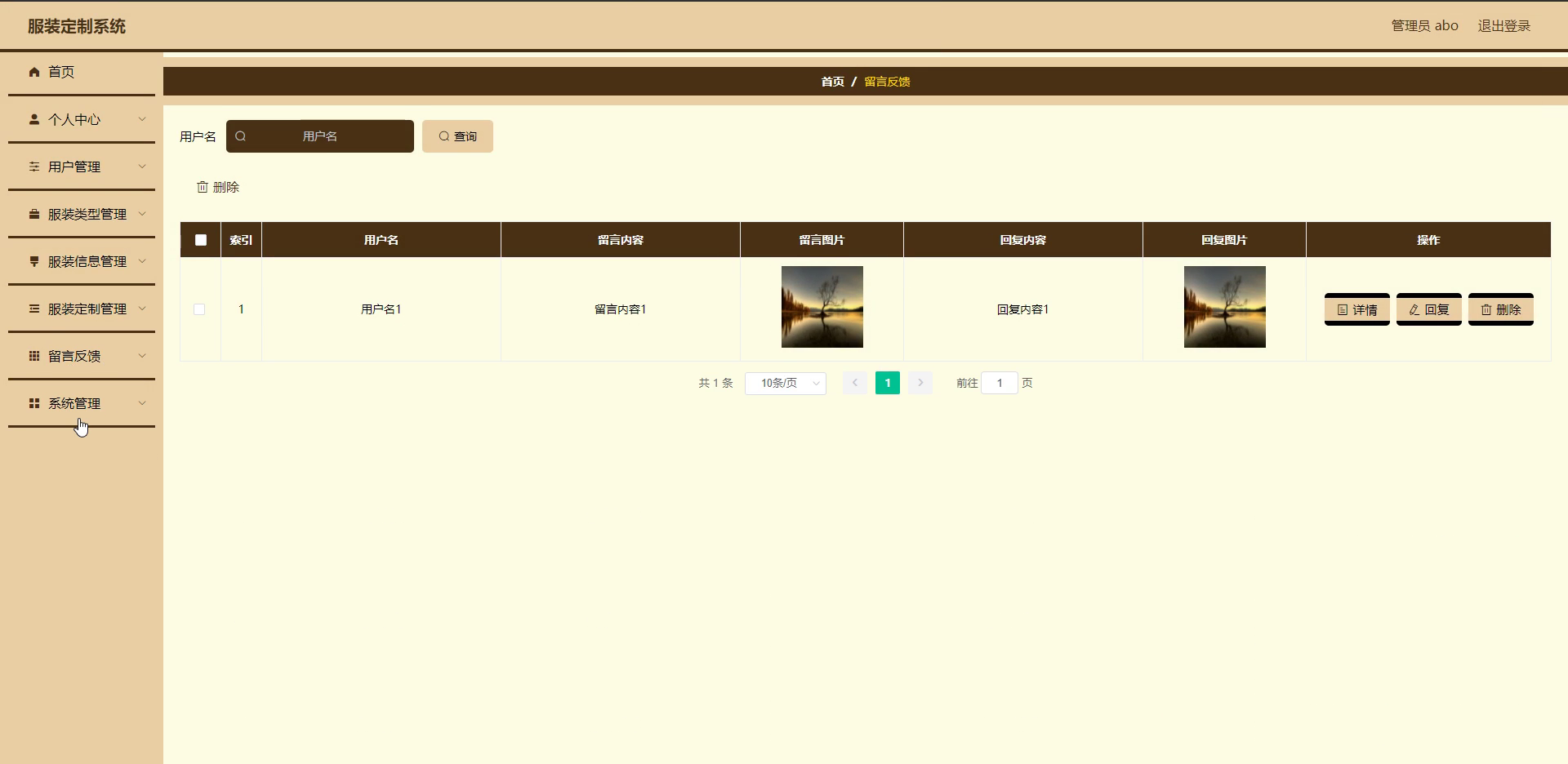Open the 回复图片 thumbnail in row 1
The height and width of the screenshot is (764, 1568).
(x=1225, y=307)
